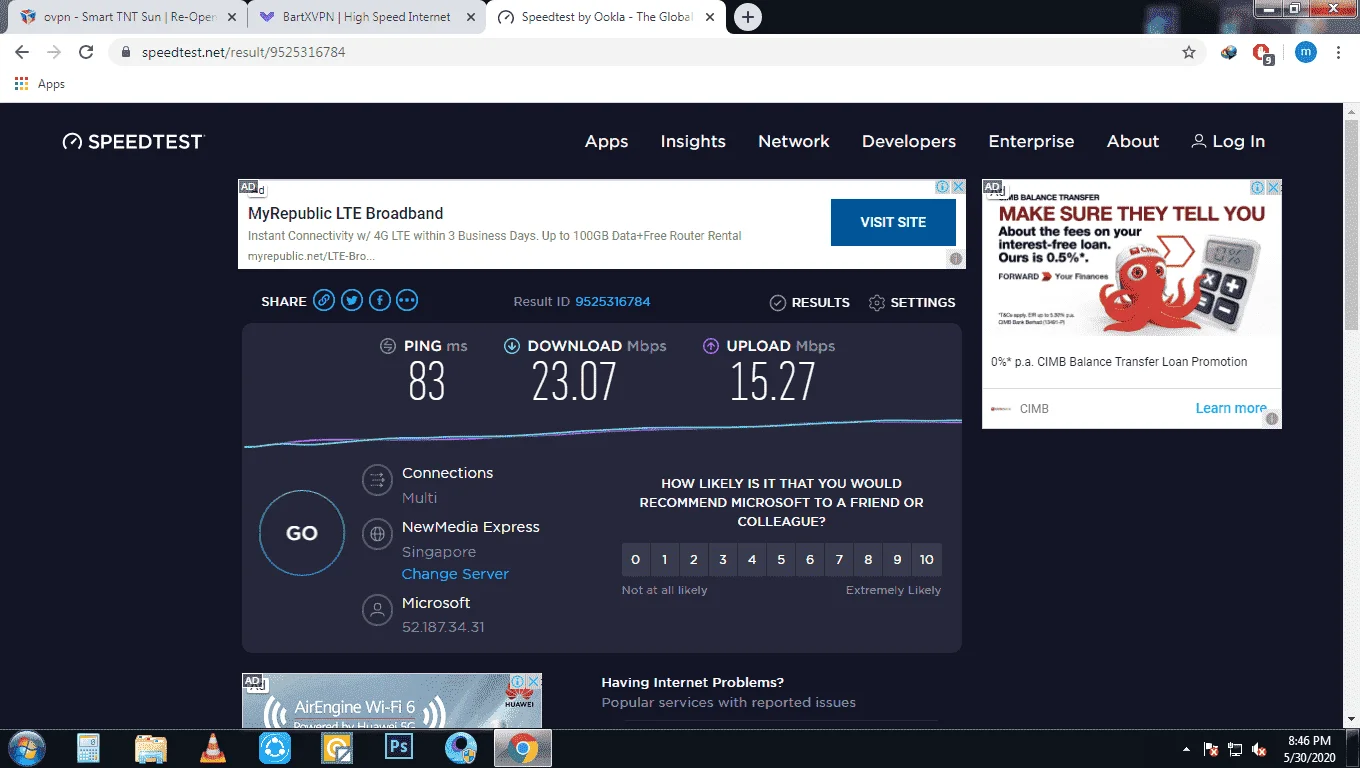Open the Apps menu in Speedtest navigation
The width and height of the screenshot is (1360, 768).
[606, 142]
